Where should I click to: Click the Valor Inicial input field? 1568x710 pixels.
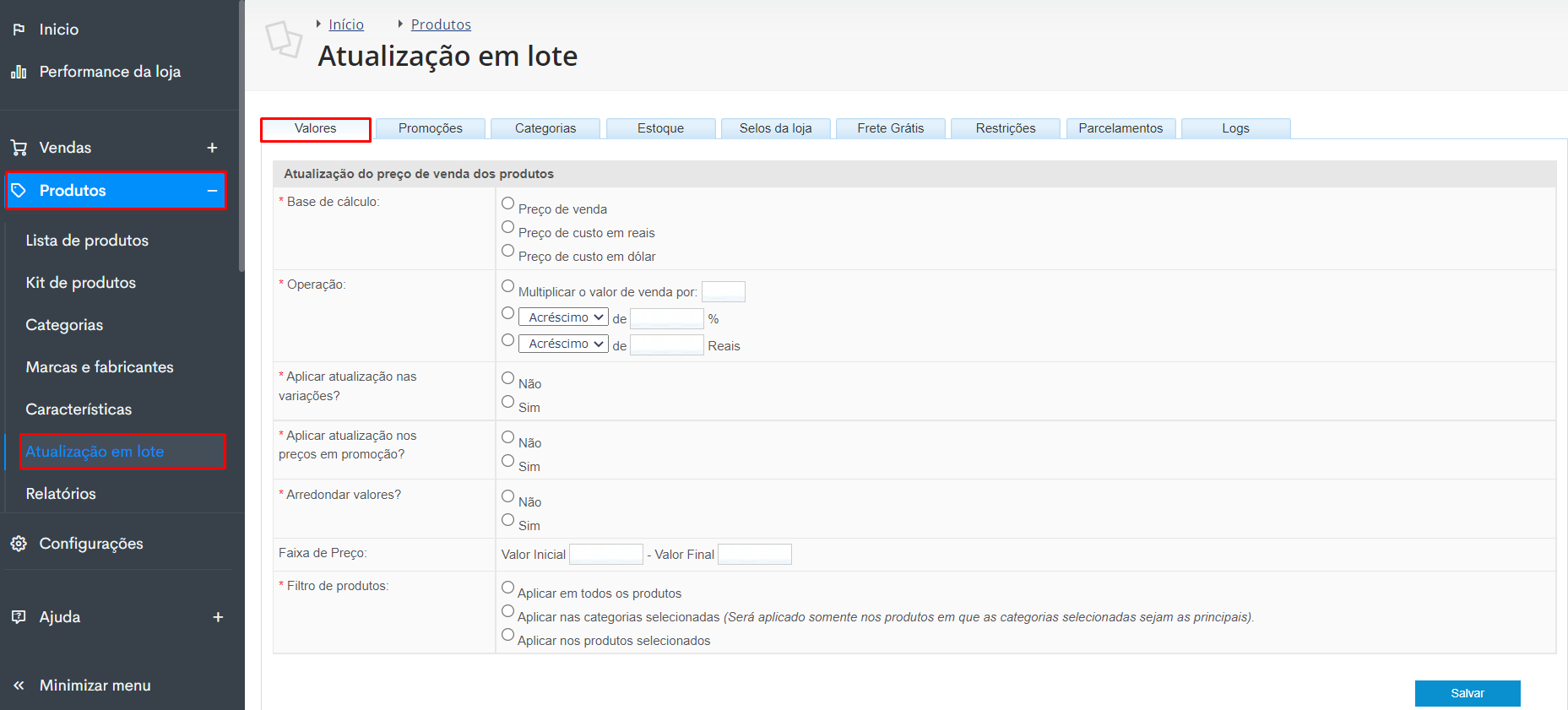(x=606, y=554)
